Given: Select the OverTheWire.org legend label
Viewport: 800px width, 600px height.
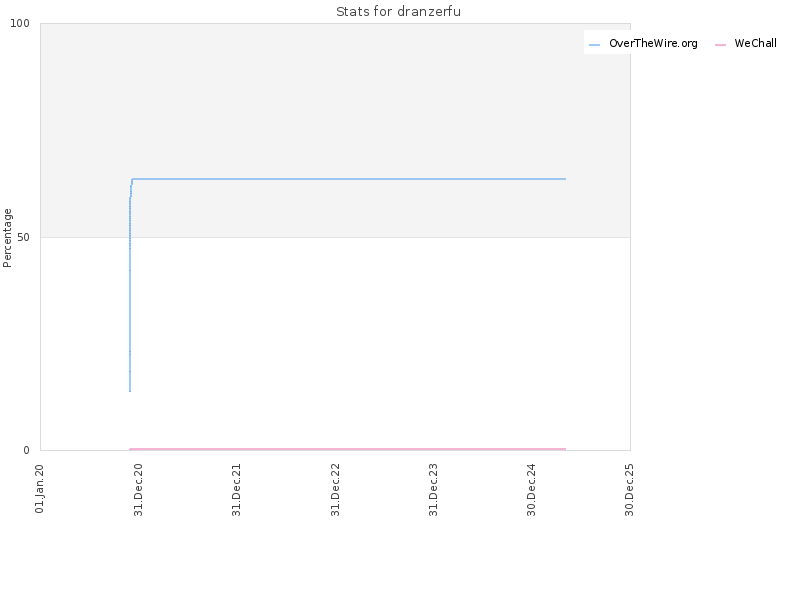Looking at the screenshot, I should click(653, 43).
